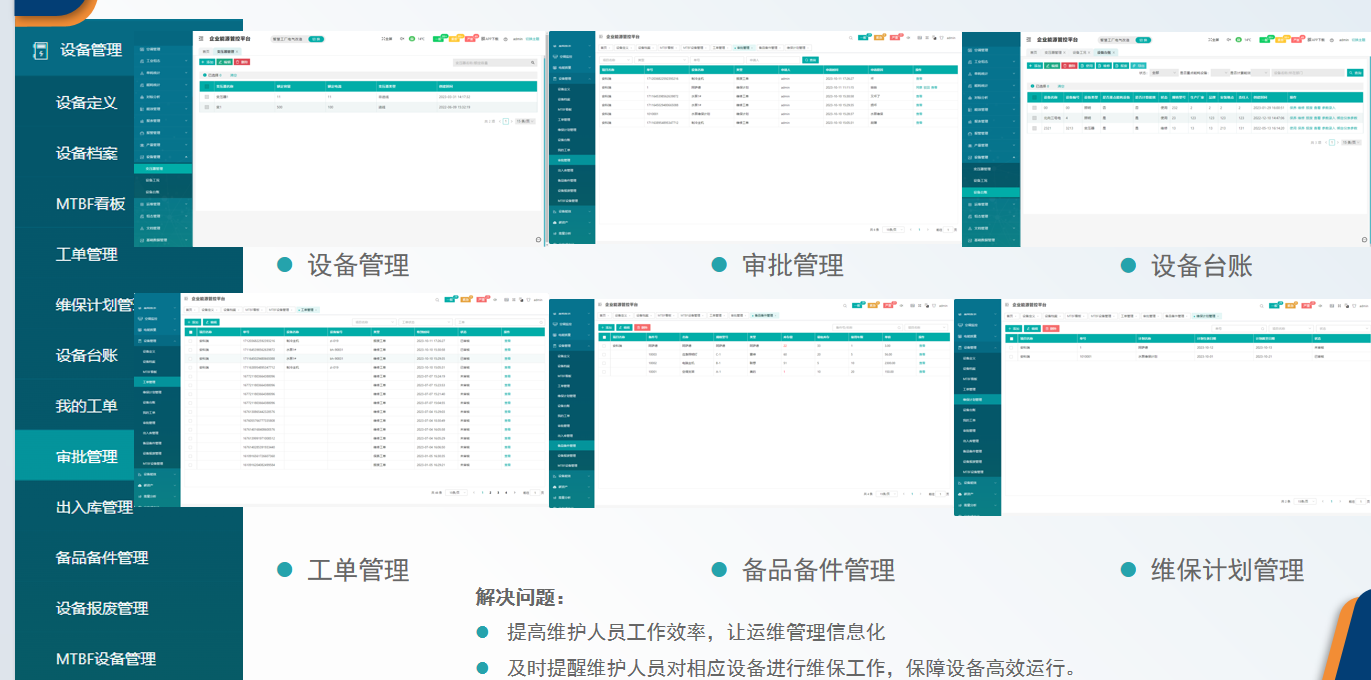This screenshot has width=1371, height=680.
Task: Go to 工单管理 in the left menu
Action: coord(87,254)
